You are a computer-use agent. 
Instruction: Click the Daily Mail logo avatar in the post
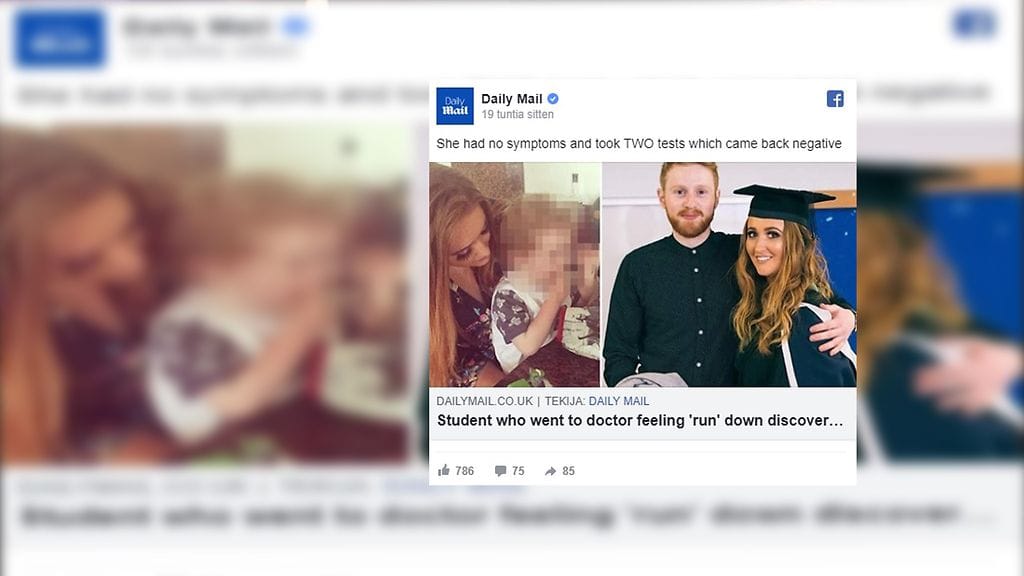tap(455, 106)
